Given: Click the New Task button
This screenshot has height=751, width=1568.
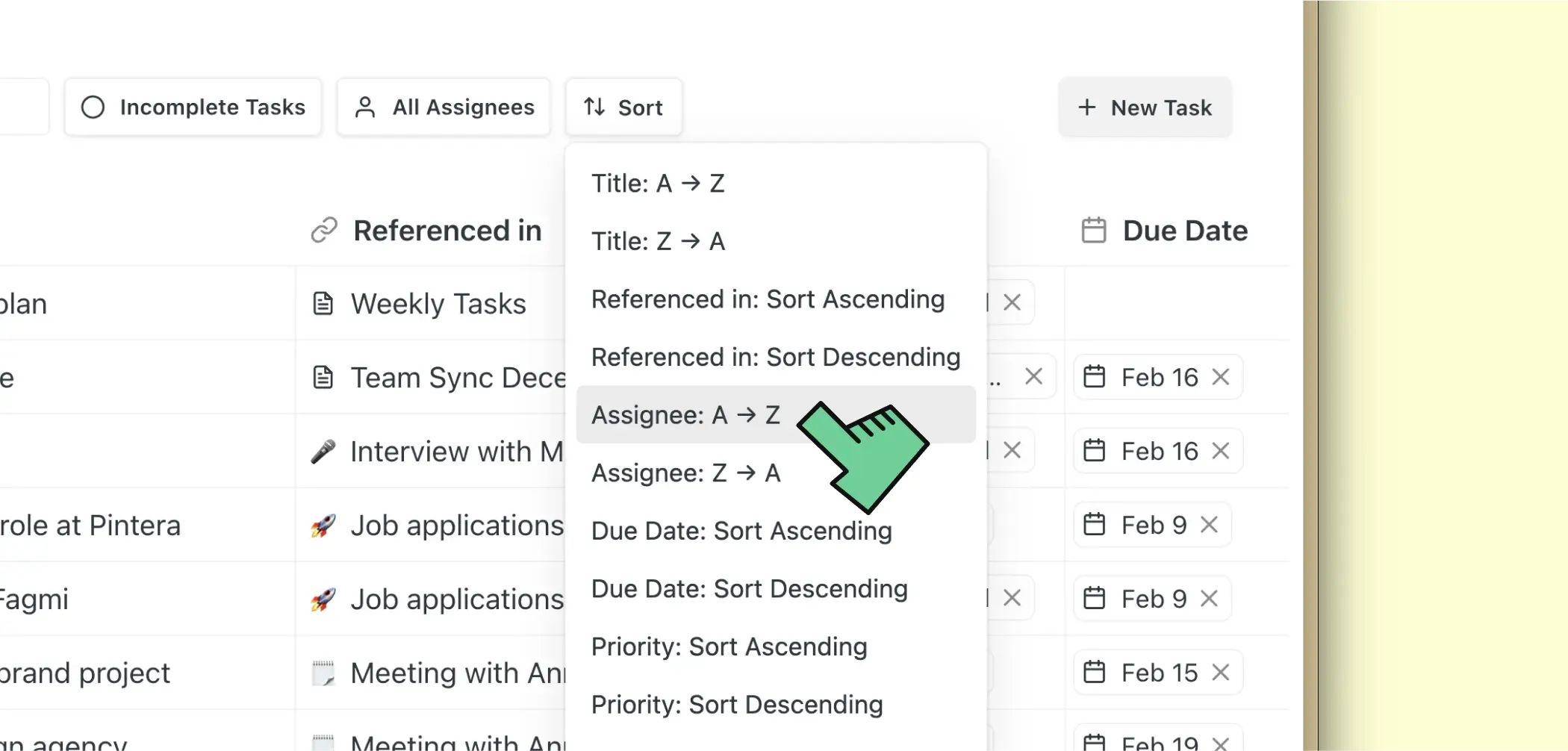Looking at the screenshot, I should [1145, 107].
